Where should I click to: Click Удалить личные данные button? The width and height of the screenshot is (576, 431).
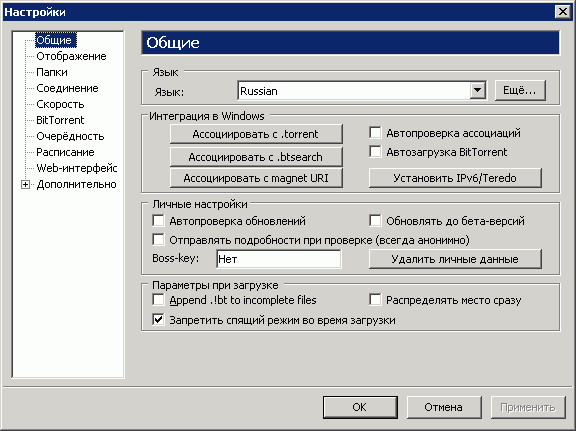[455, 259]
